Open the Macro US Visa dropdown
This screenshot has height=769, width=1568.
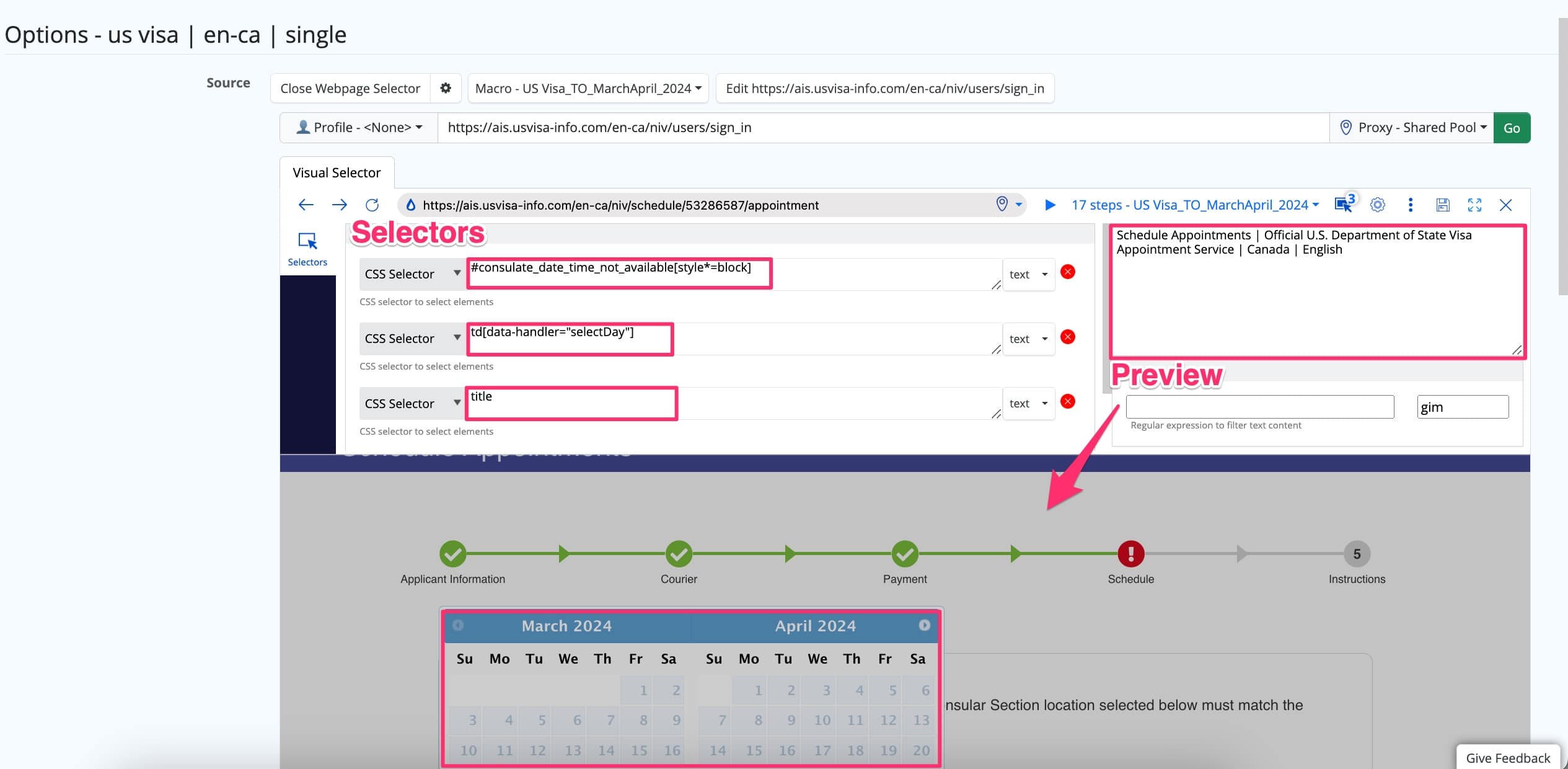588,88
